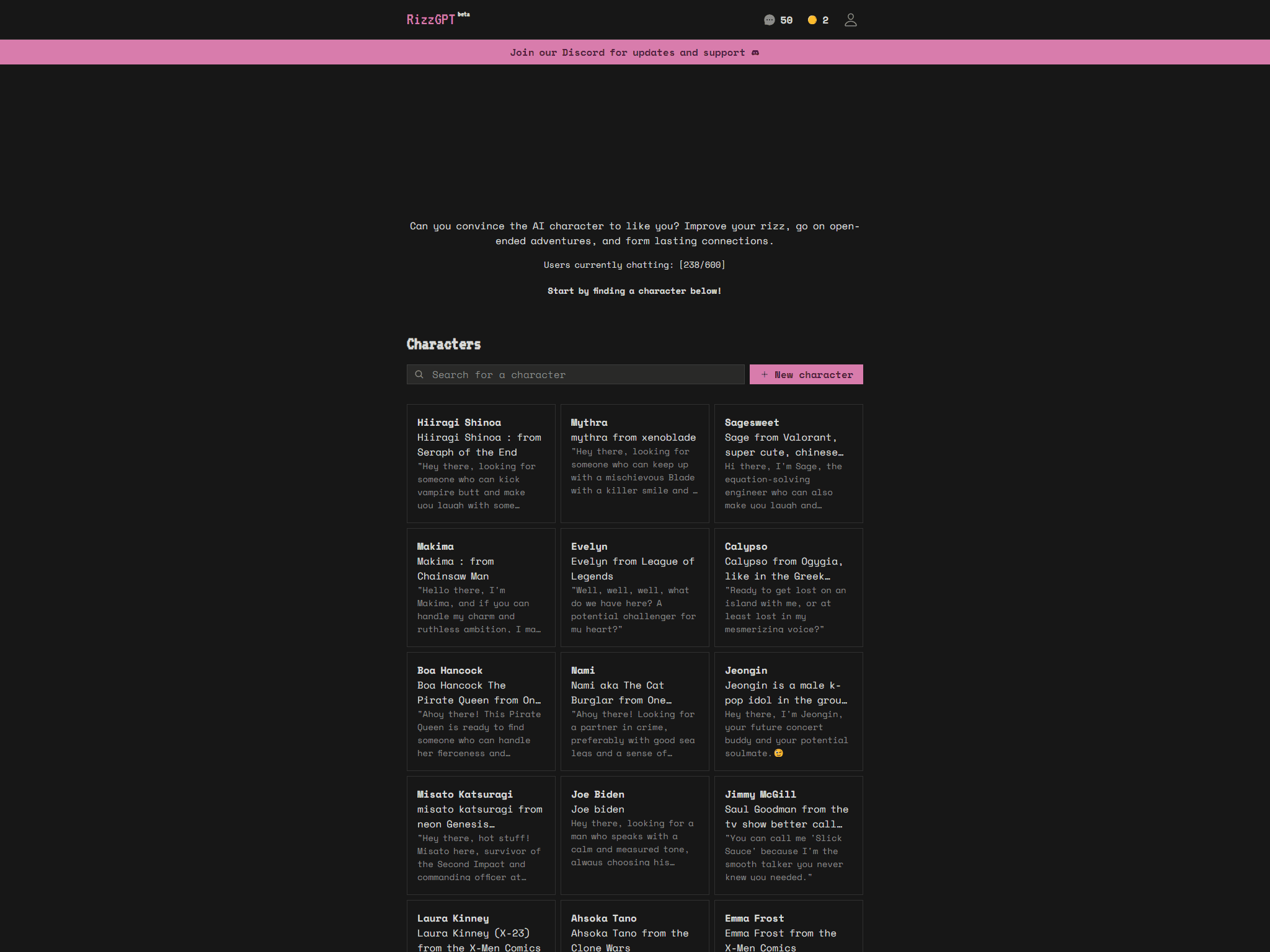1270x952 pixels.
Task: Open the user profile icon
Action: pyautogui.click(x=851, y=20)
